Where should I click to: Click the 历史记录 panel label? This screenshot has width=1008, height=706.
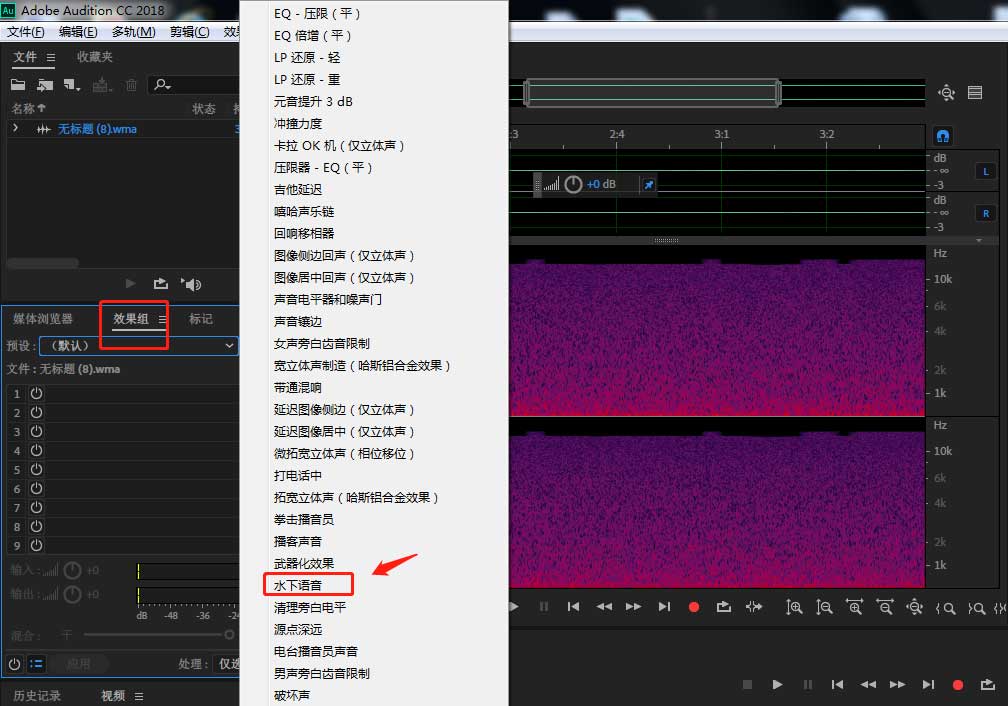pyautogui.click(x=35, y=694)
